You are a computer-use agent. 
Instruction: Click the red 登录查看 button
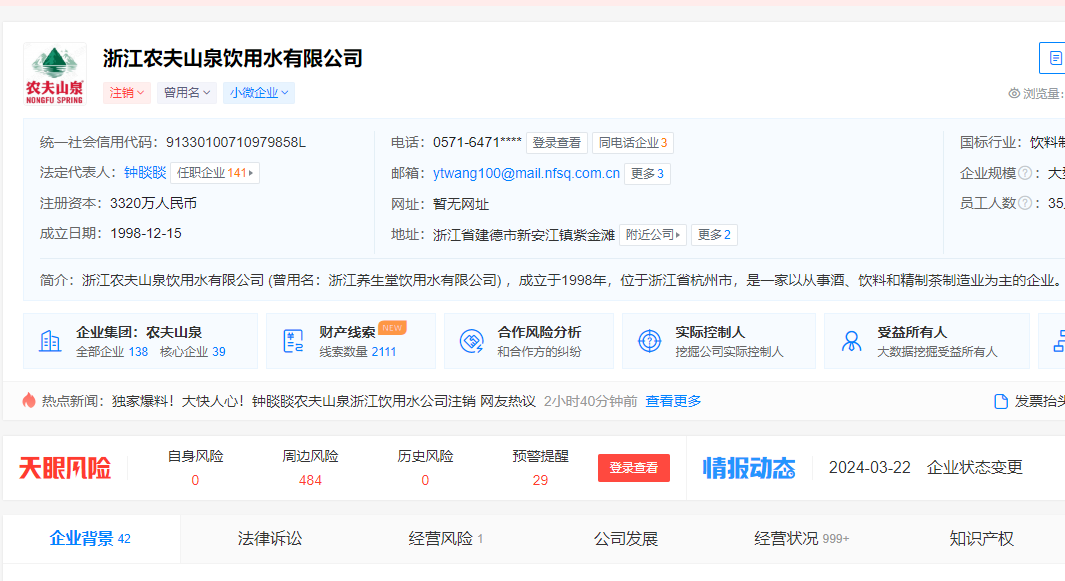point(633,468)
